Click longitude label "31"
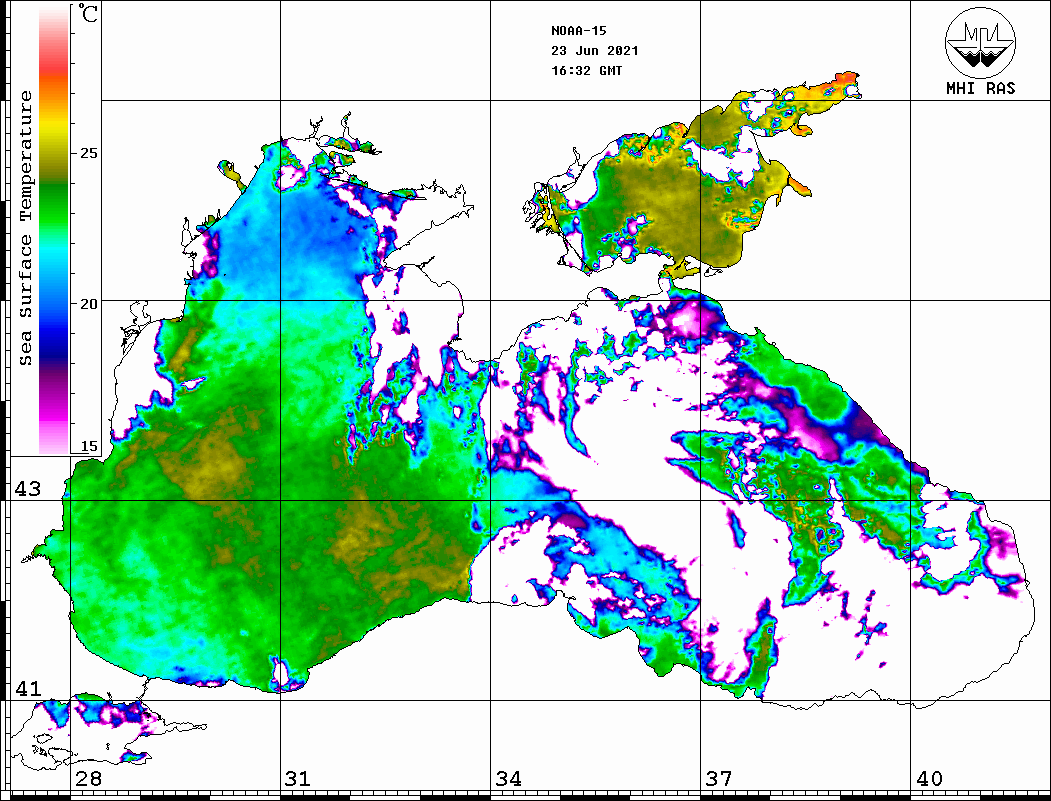 [x=298, y=778]
